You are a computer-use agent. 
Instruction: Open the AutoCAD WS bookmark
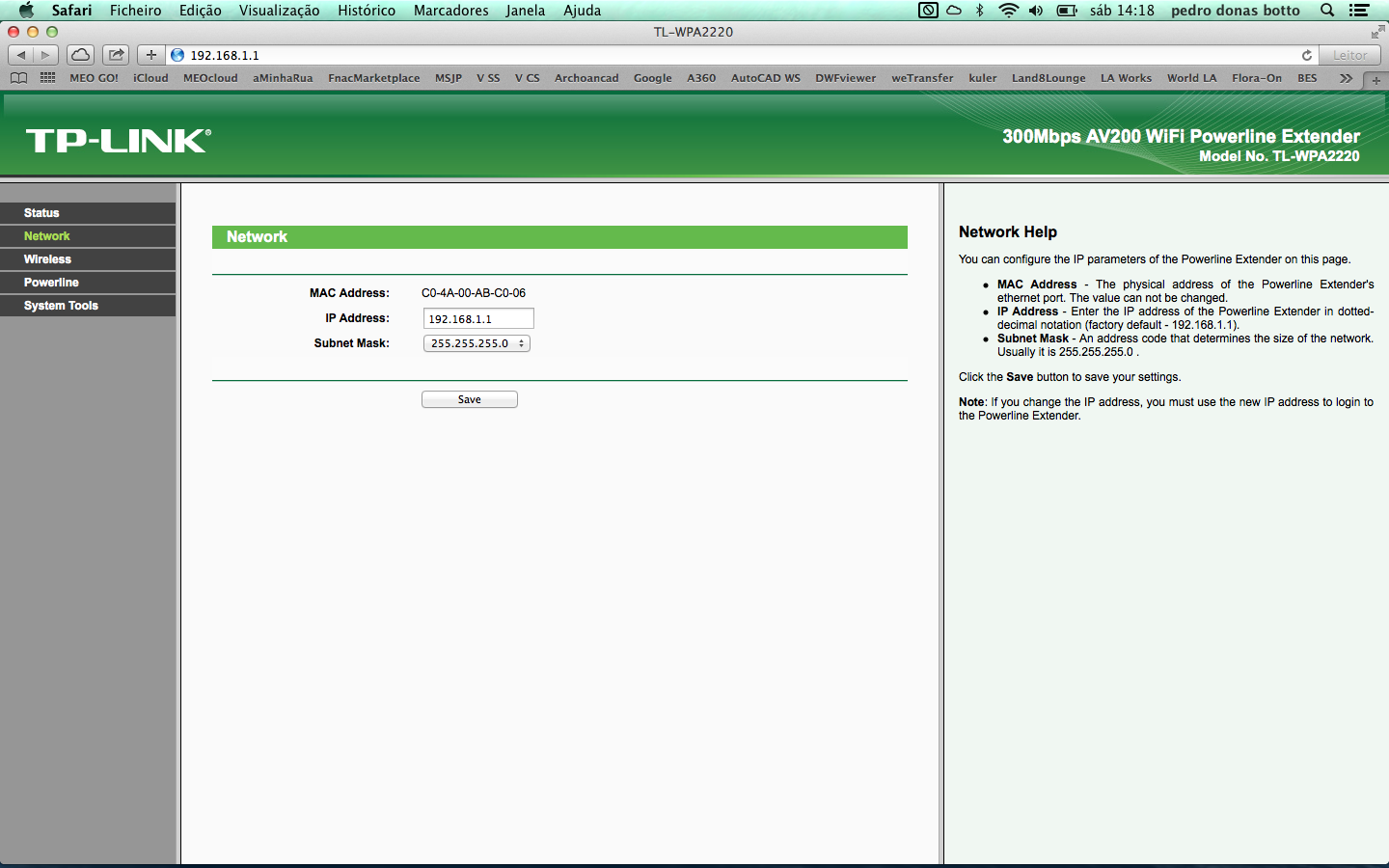pos(766,78)
